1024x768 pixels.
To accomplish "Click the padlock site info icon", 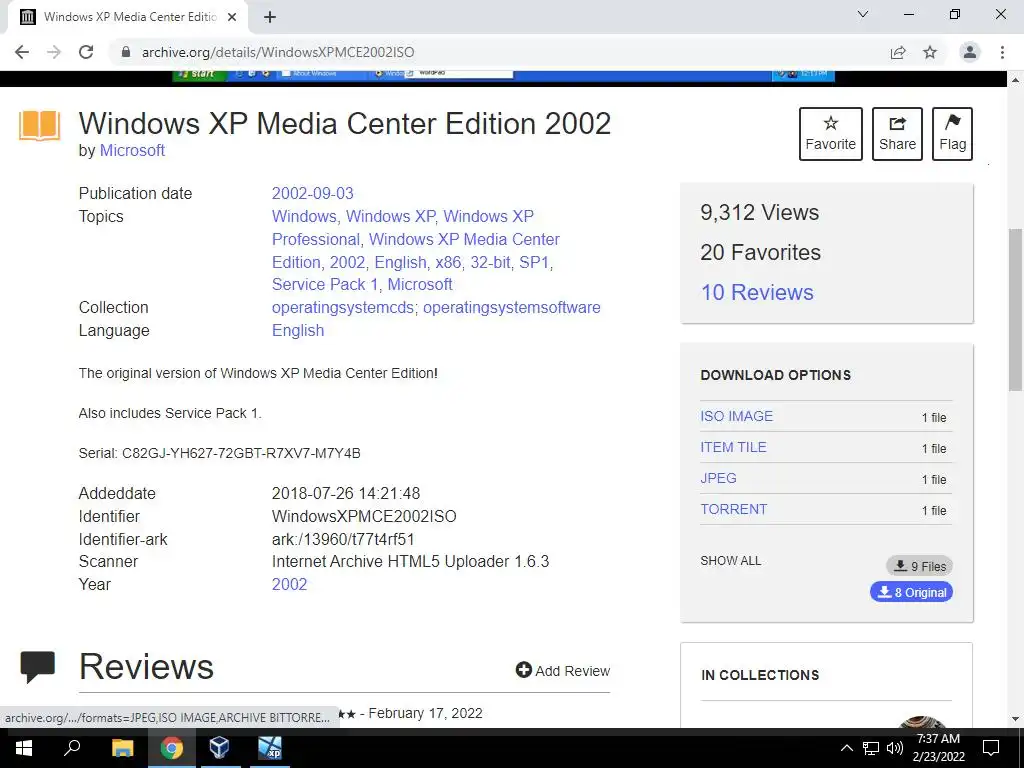I will coord(126,52).
